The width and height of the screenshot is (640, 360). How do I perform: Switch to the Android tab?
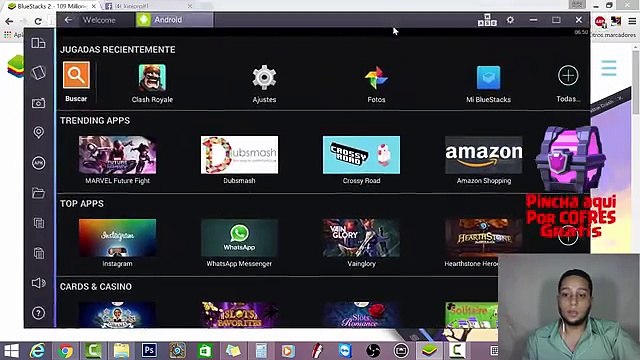[x=174, y=20]
